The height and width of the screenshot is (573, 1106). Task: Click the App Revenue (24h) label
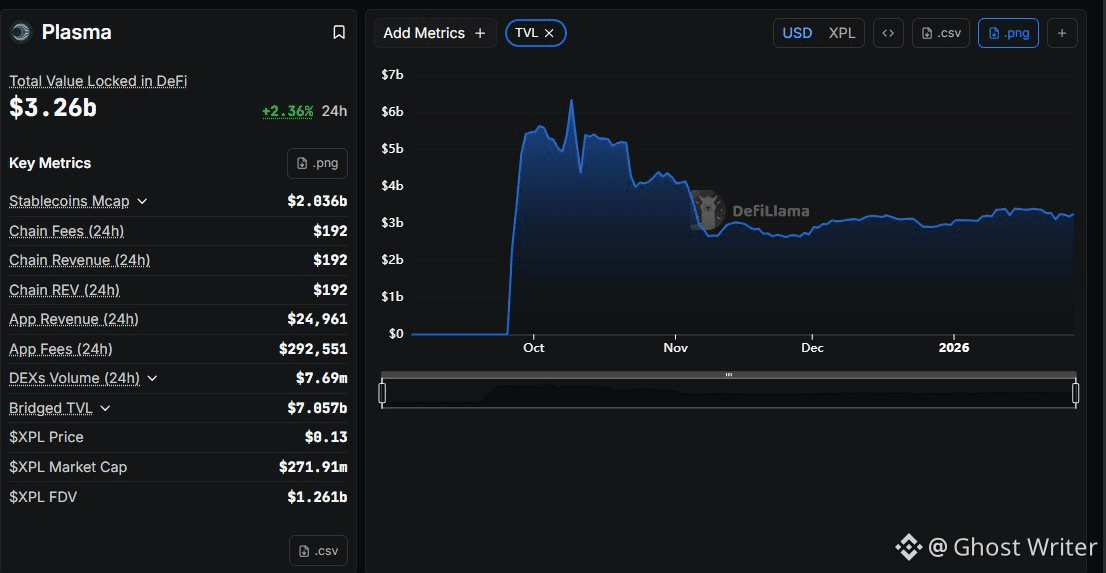coord(74,319)
